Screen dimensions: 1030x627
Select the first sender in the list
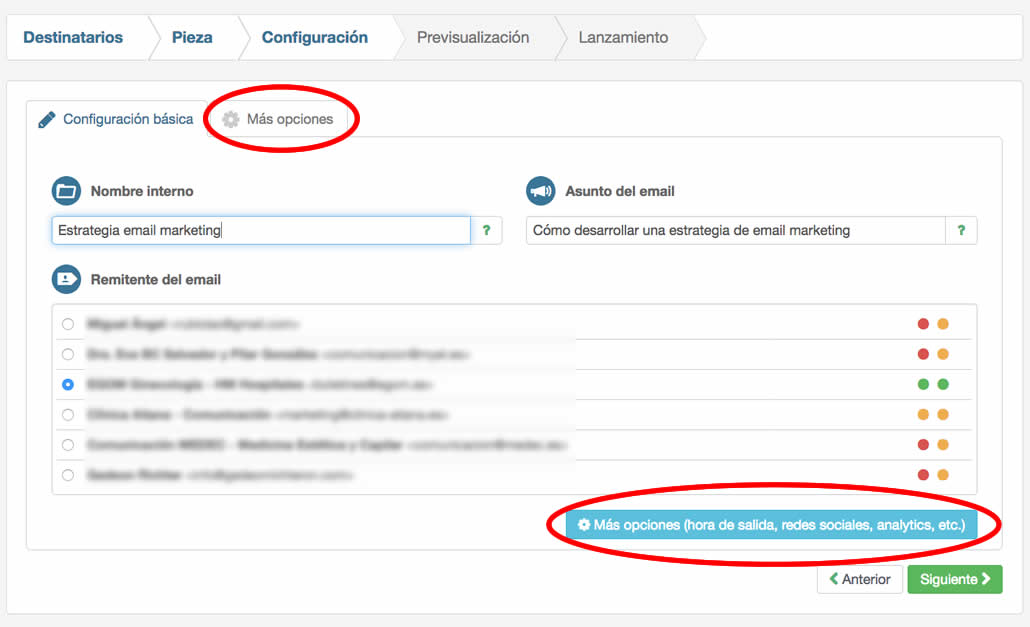68,325
